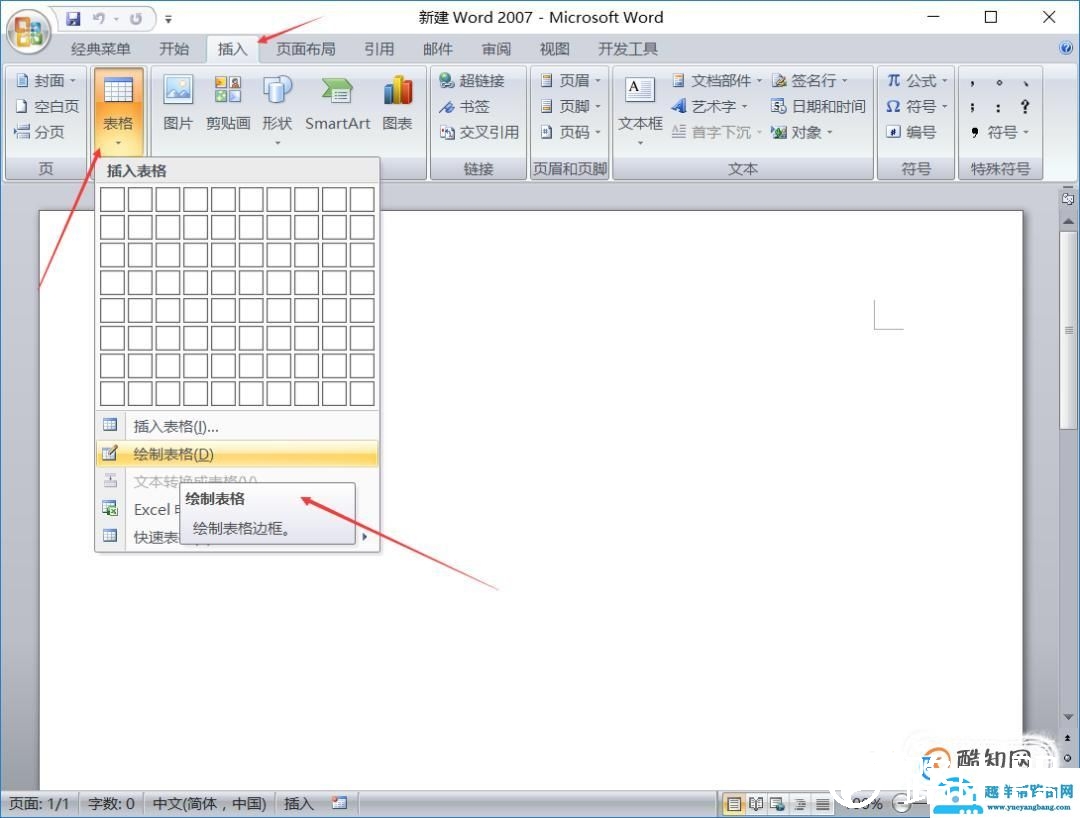This screenshot has width=1080, height=818.
Task: Open the 形状 shapes gallery
Action: pos(277,110)
